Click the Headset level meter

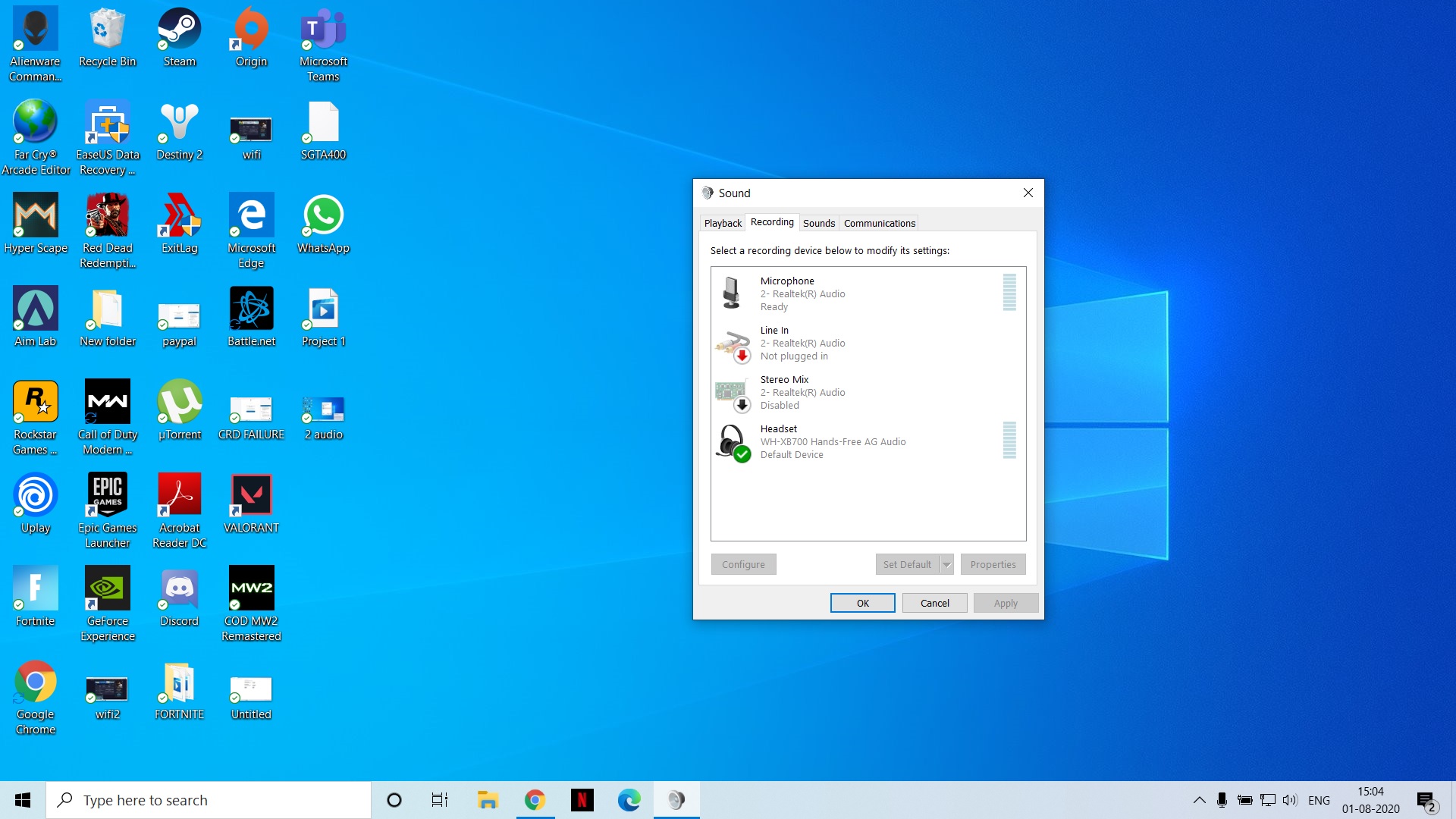tap(1009, 441)
